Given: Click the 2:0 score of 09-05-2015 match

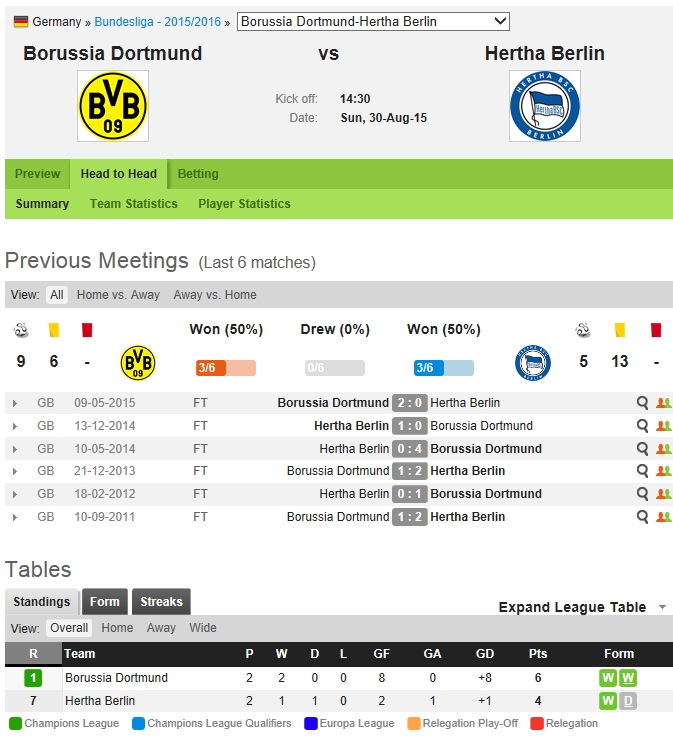Looking at the screenshot, I should 410,403.
